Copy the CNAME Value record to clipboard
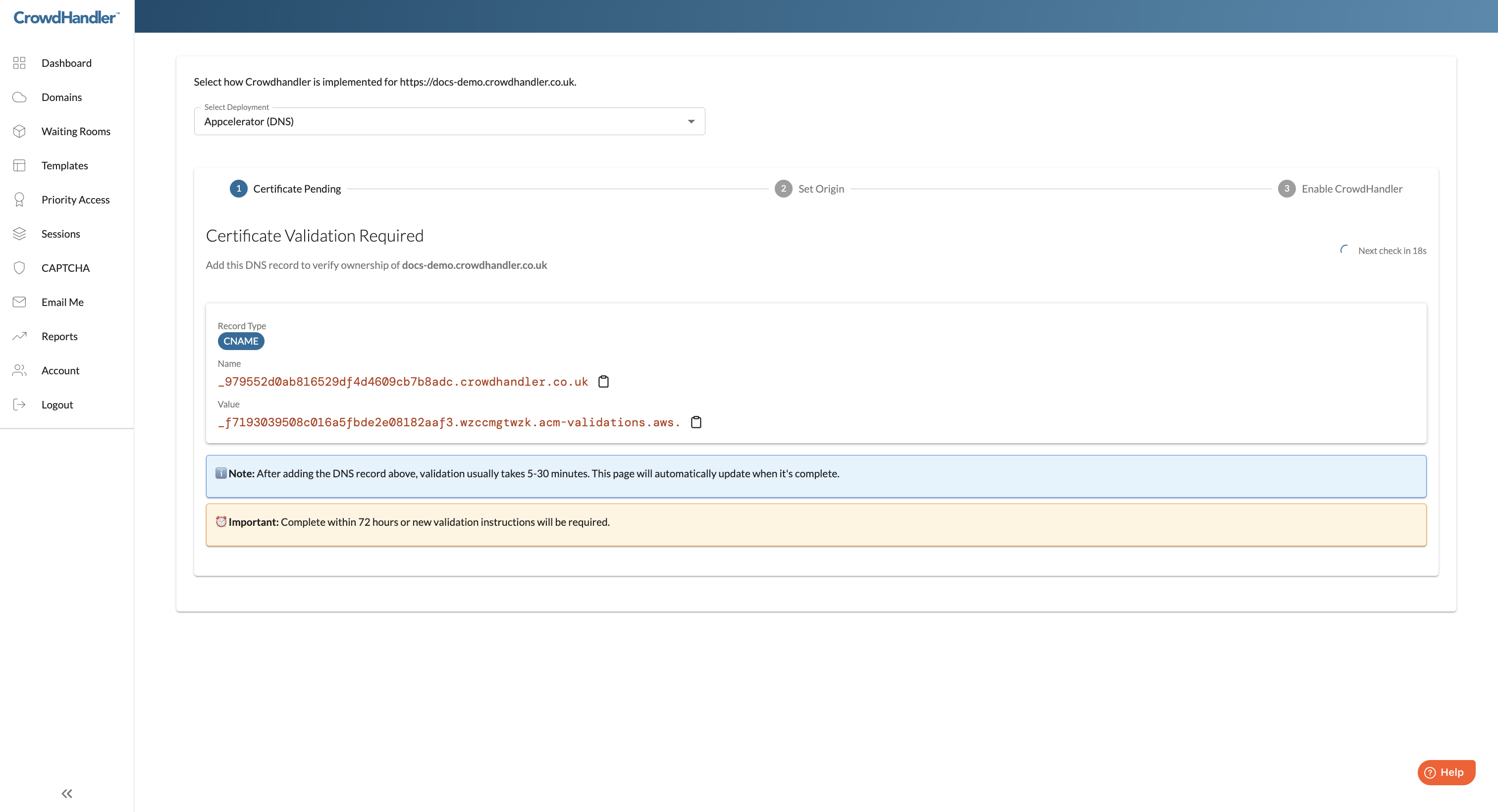The height and width of the screenshot is (812, 1498). point(696,422)
